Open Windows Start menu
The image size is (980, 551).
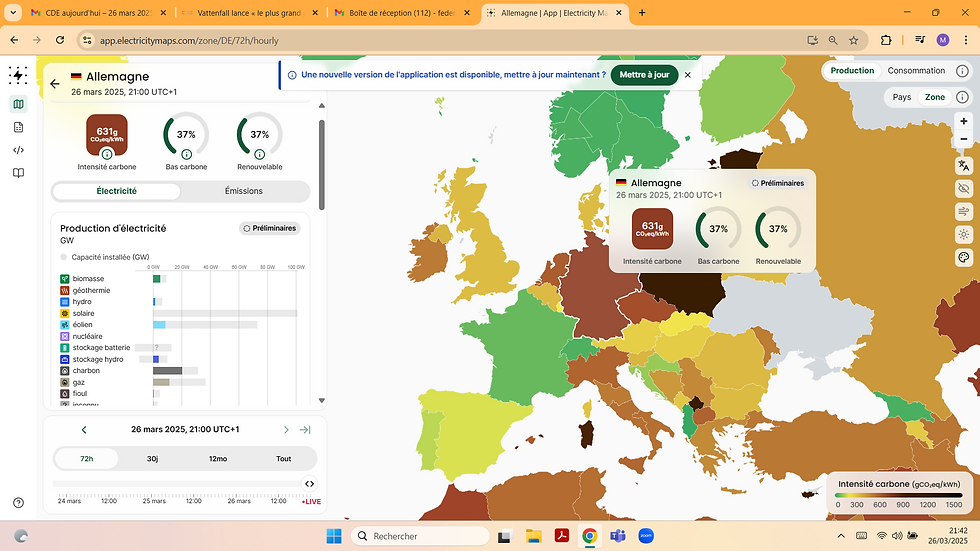coord(334,536)
